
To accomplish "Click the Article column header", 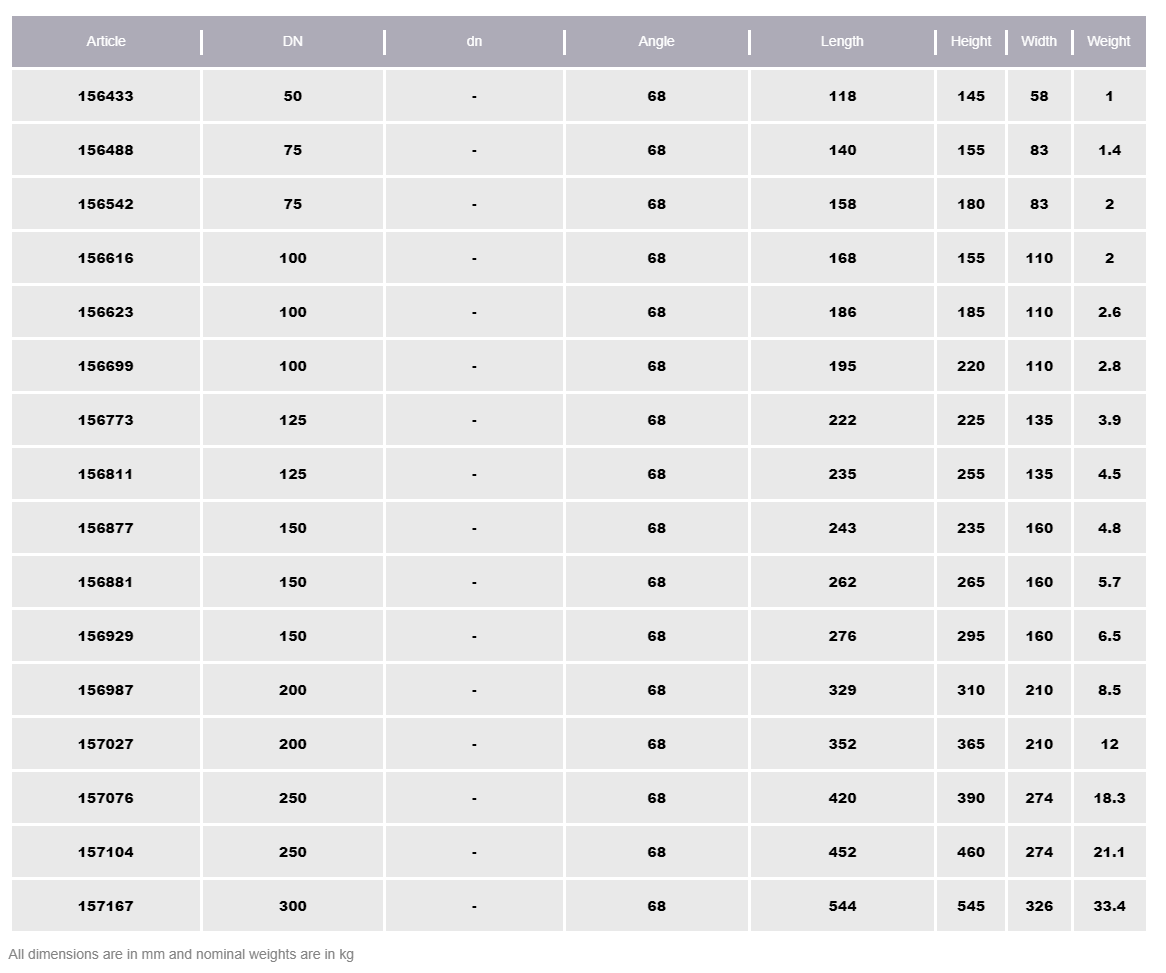I will pos(106,42).
